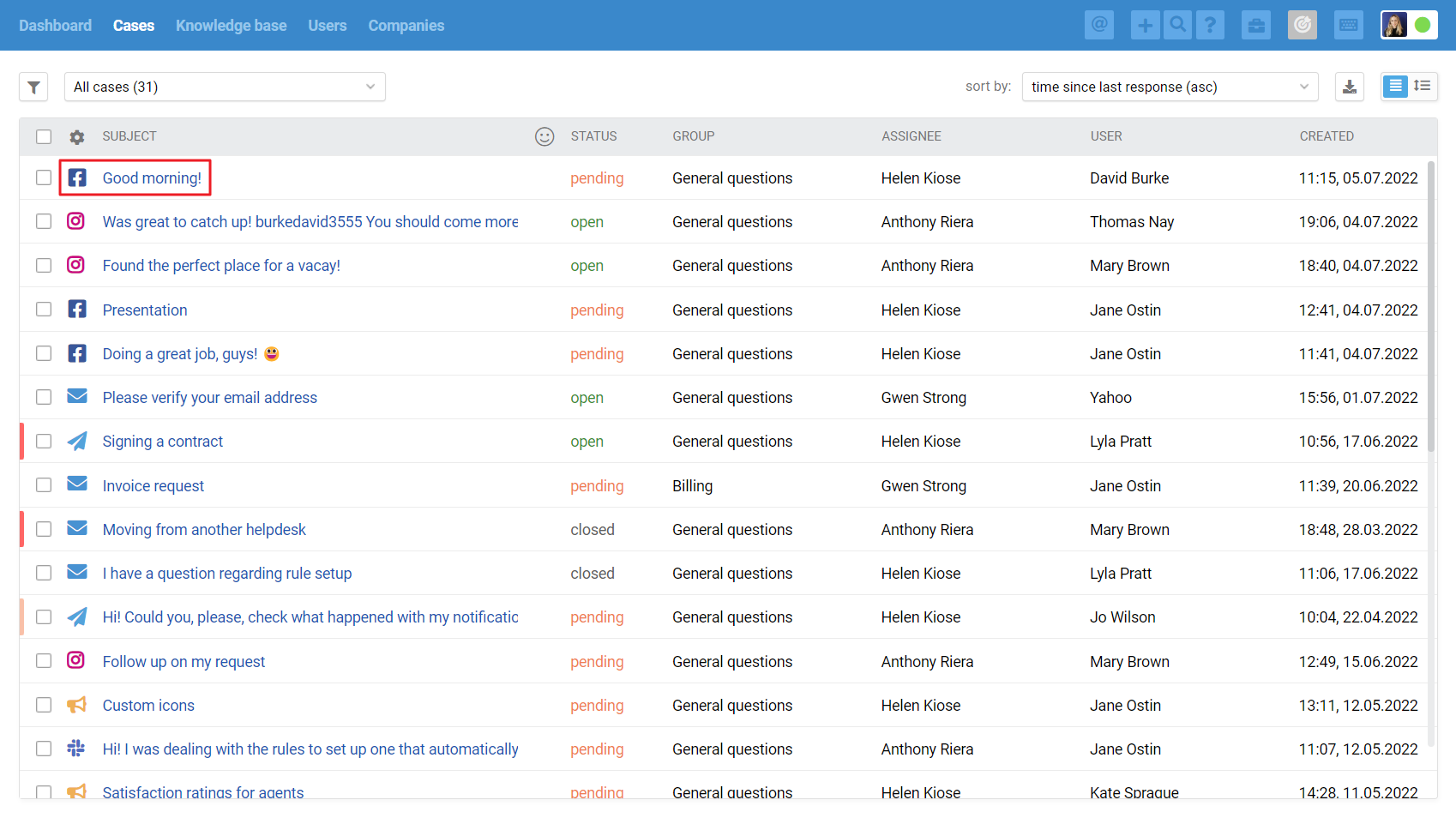Image resolution: width=1456 pixels, height=818 pixels.
Task: Check the box for Presentation case
Action: [x=44, y=310]
